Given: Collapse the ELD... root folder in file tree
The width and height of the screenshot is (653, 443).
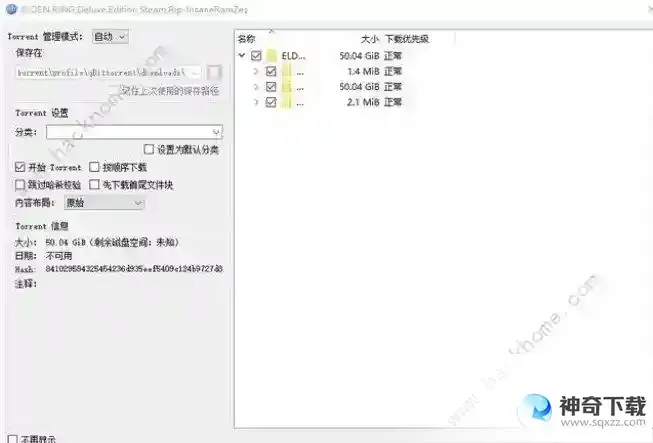Looking at the screenshot, I should pos(242,55).
